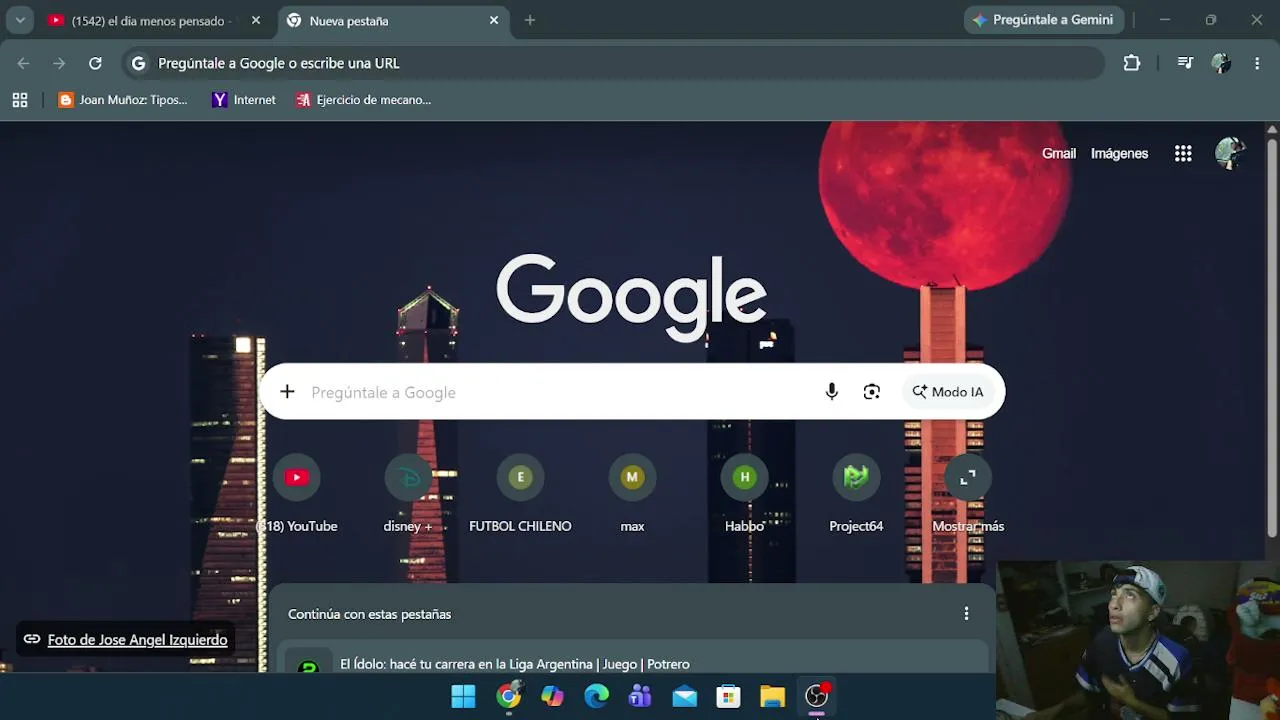Close the 'Nueva pestaña' tab

point(494,20)
